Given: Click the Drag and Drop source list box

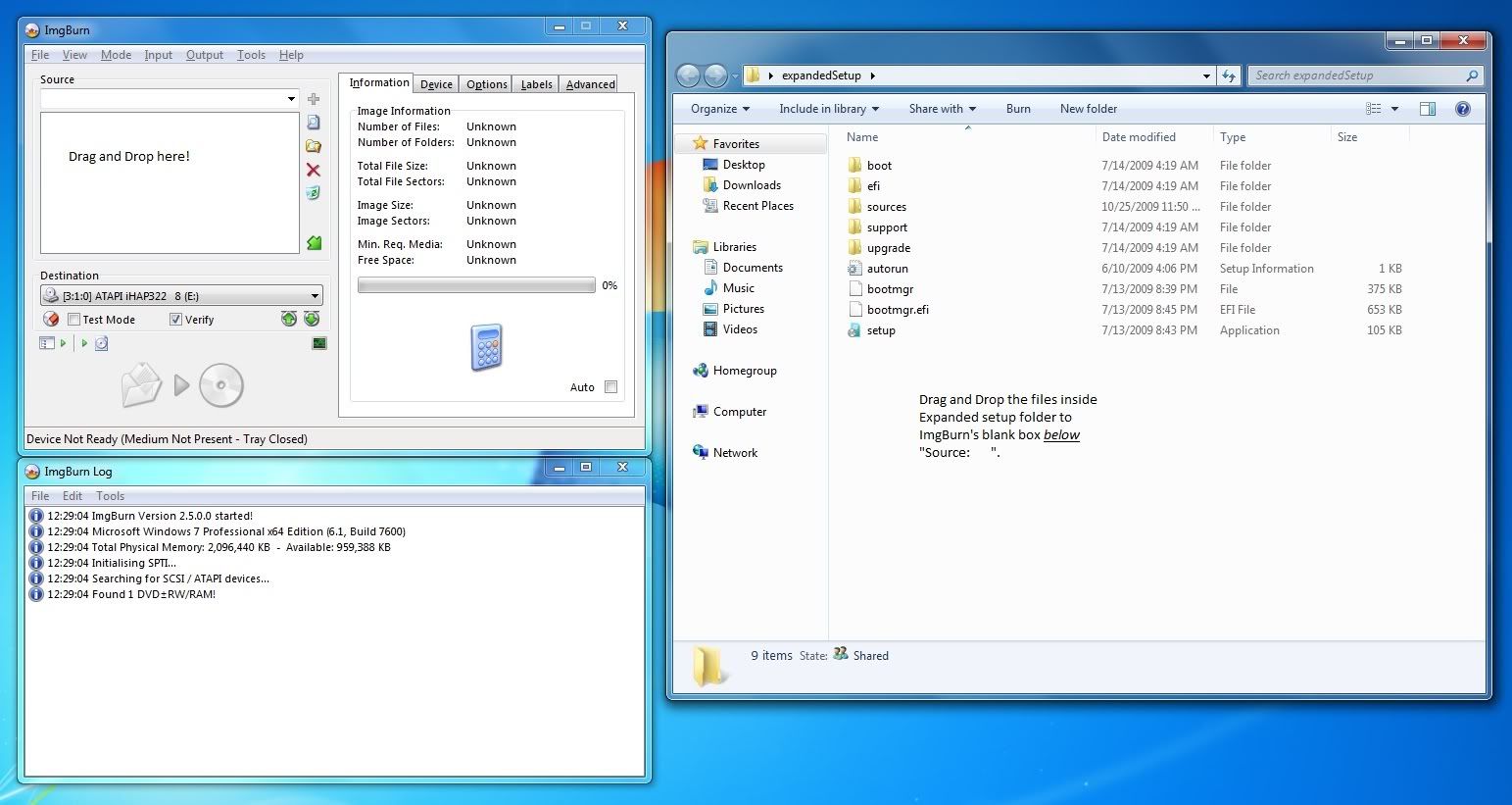Looking at the screenshot, I should click(170, 182).
